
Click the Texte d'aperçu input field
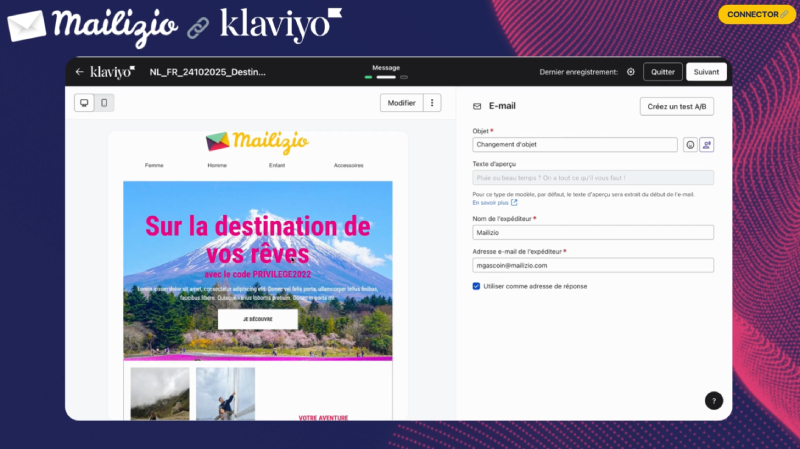[x=593, y=178]
